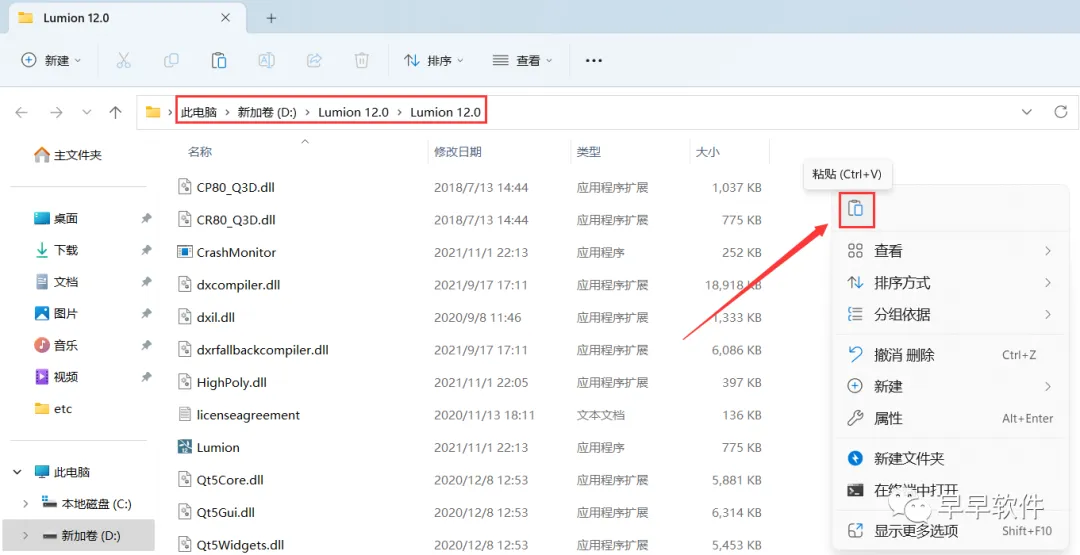
Task: Open 查看 view dropdown in toolbar
Action: [523, 61]
